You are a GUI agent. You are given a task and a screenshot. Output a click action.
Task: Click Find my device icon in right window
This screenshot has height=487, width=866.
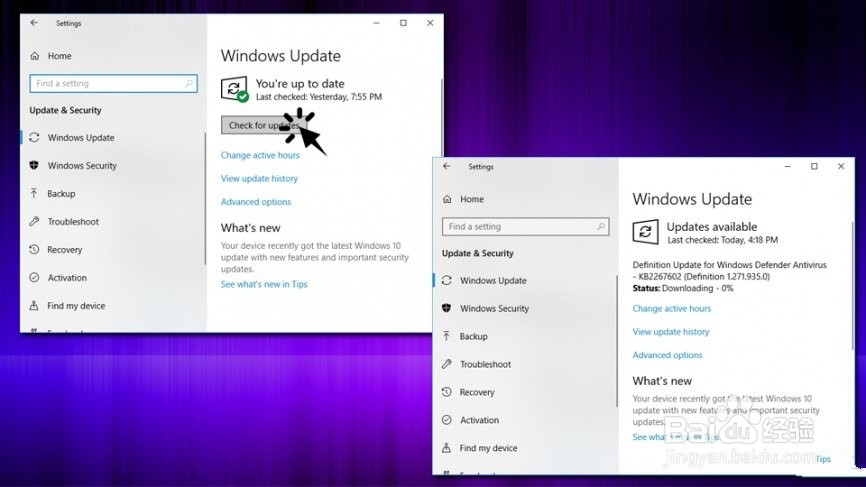447,448
